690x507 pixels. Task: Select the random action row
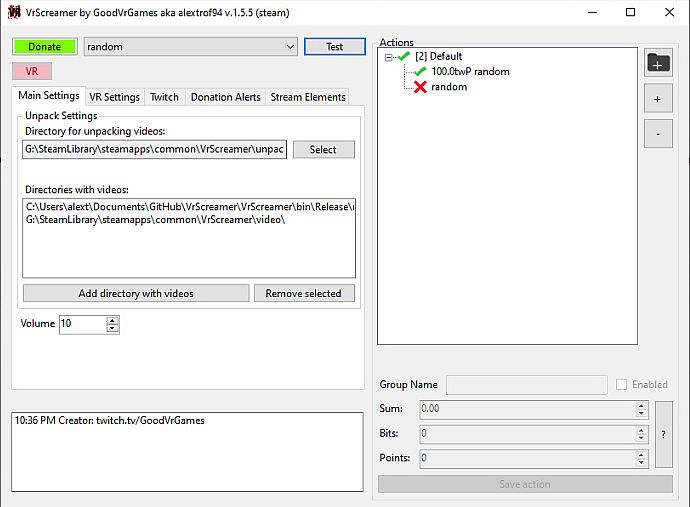coord(449,87)
